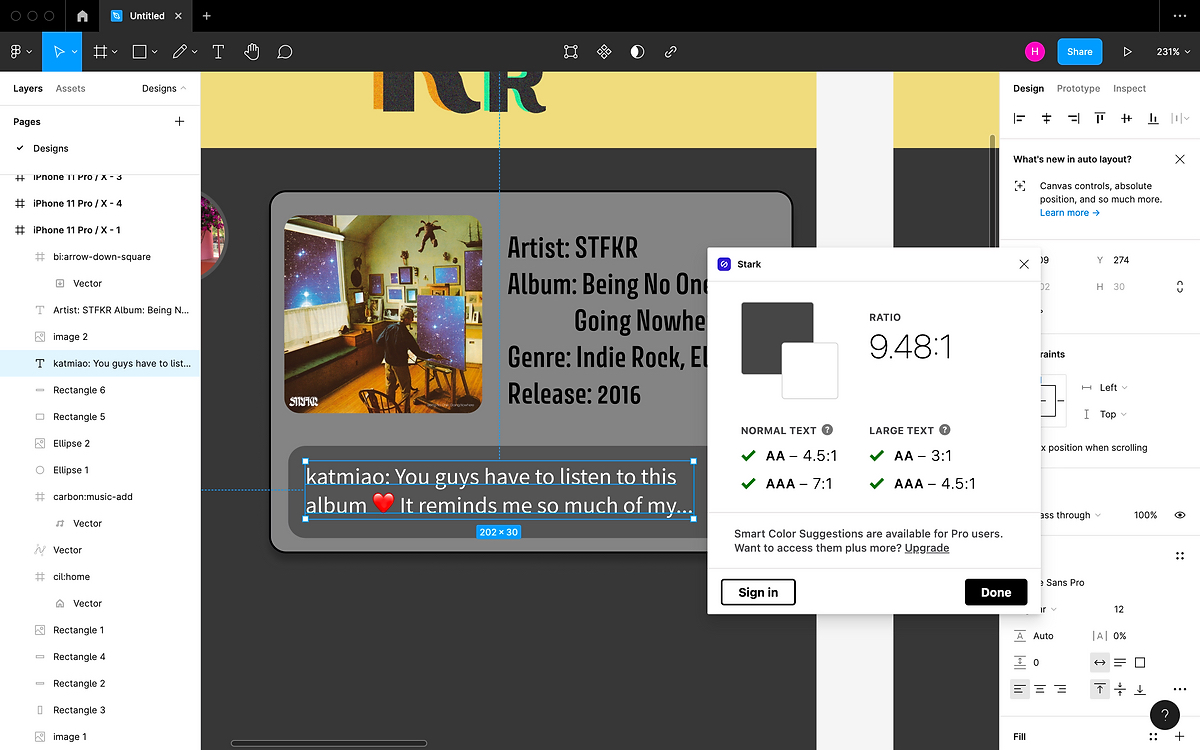The image size is (1200, 750).
Task: Add a new page with plus icon
Action: 180,122
